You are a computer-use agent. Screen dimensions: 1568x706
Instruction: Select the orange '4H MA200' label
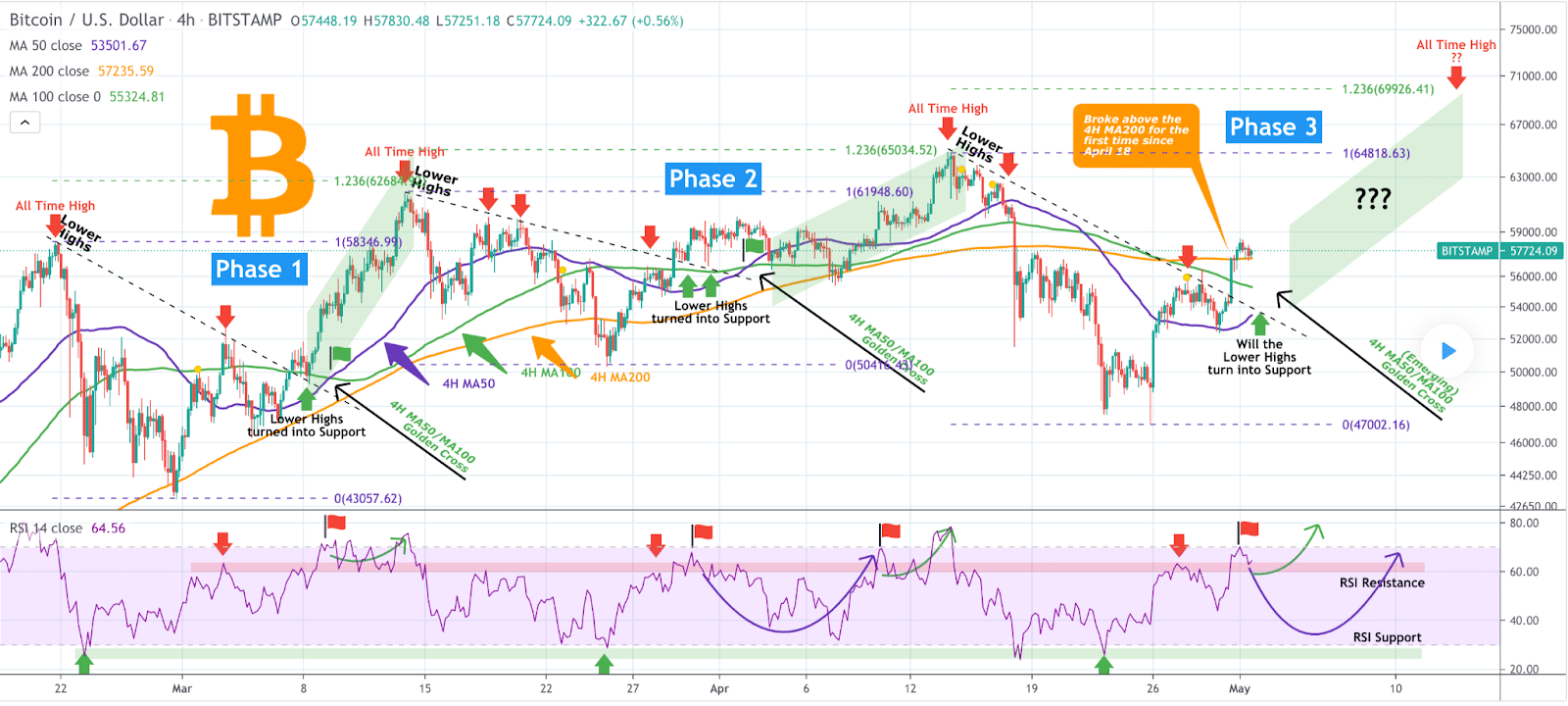pyautogui.click(x=620, y=377)
